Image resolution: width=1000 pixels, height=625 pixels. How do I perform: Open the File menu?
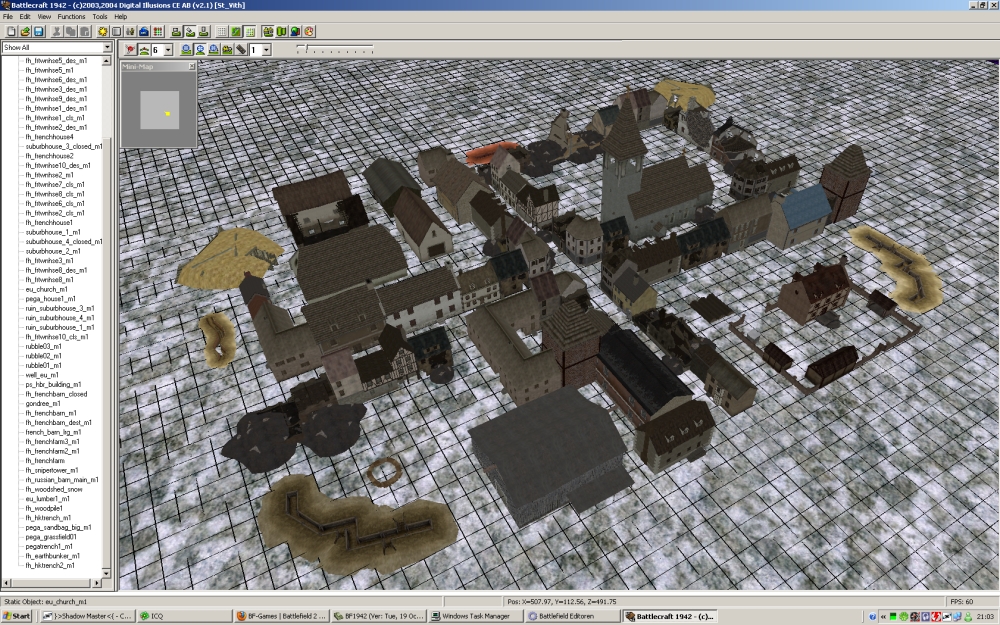click(8, 17)
